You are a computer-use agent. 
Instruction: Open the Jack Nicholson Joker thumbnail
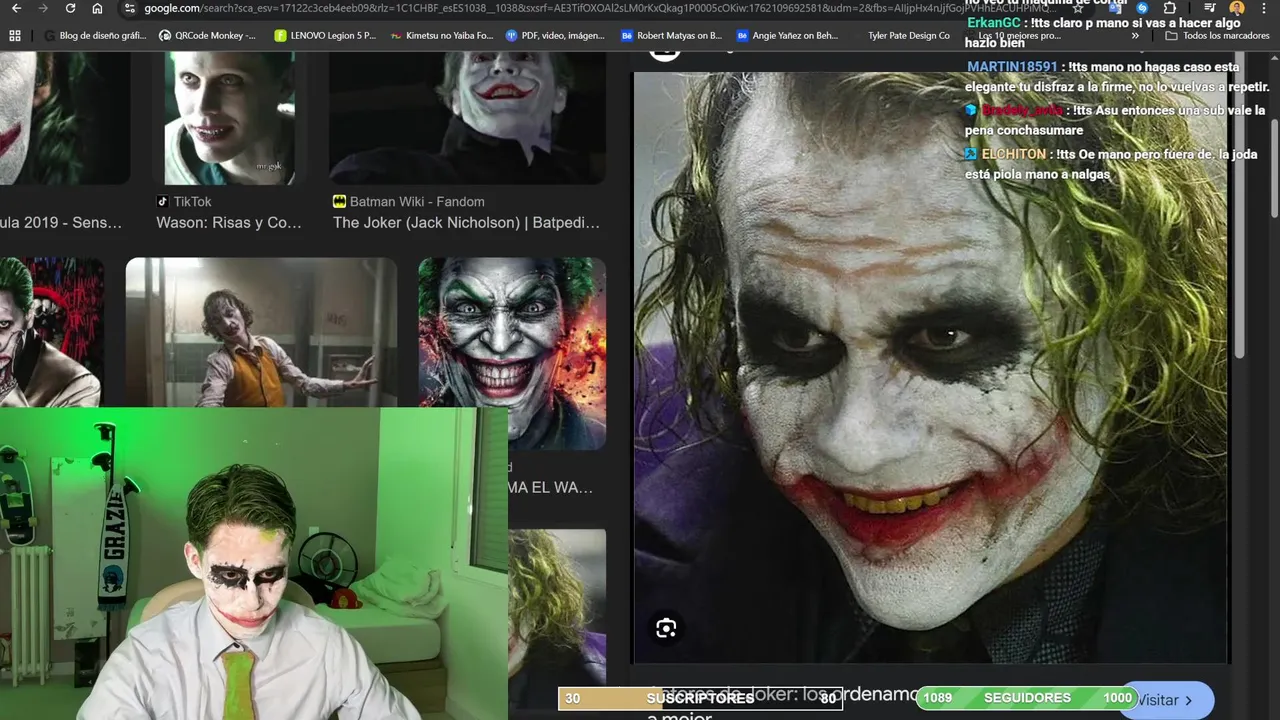click(x=467, y=118)
